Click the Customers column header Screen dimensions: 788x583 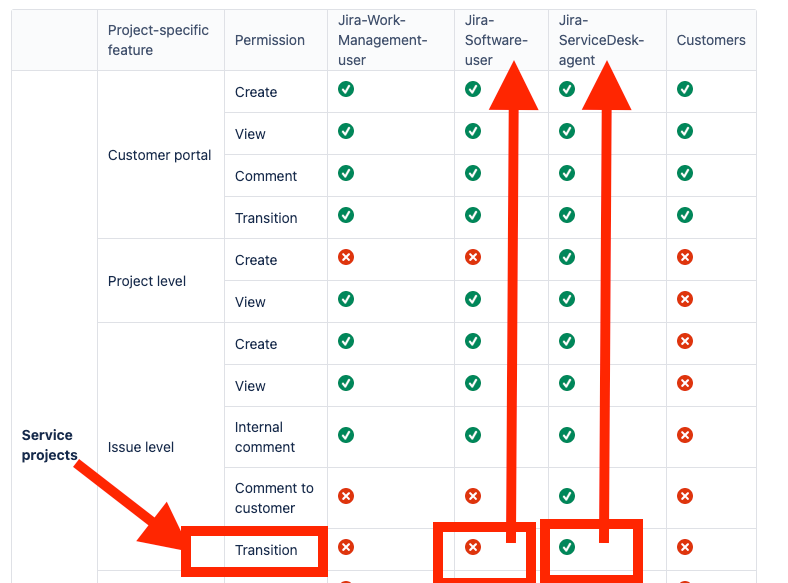tap(711, 40)
